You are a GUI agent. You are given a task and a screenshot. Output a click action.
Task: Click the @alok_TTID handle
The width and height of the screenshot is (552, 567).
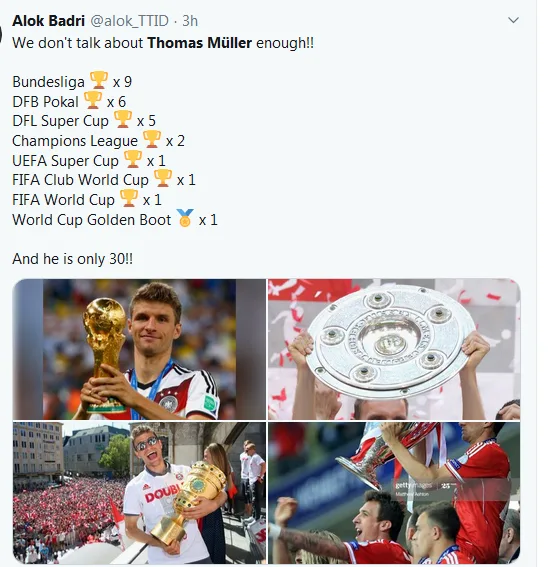(x=129, y=21)
